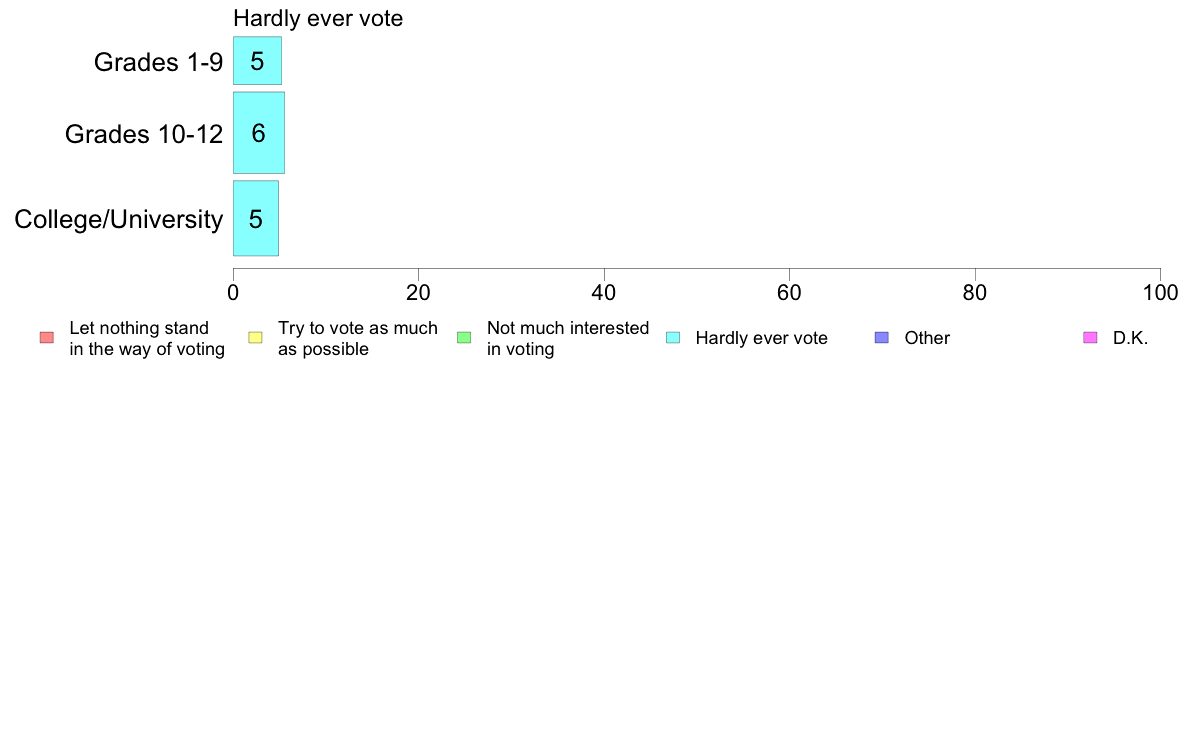Select the Grades 1-9 bar
The width and height of the screenshot is (1188, 736).
(x=258, y=61)
